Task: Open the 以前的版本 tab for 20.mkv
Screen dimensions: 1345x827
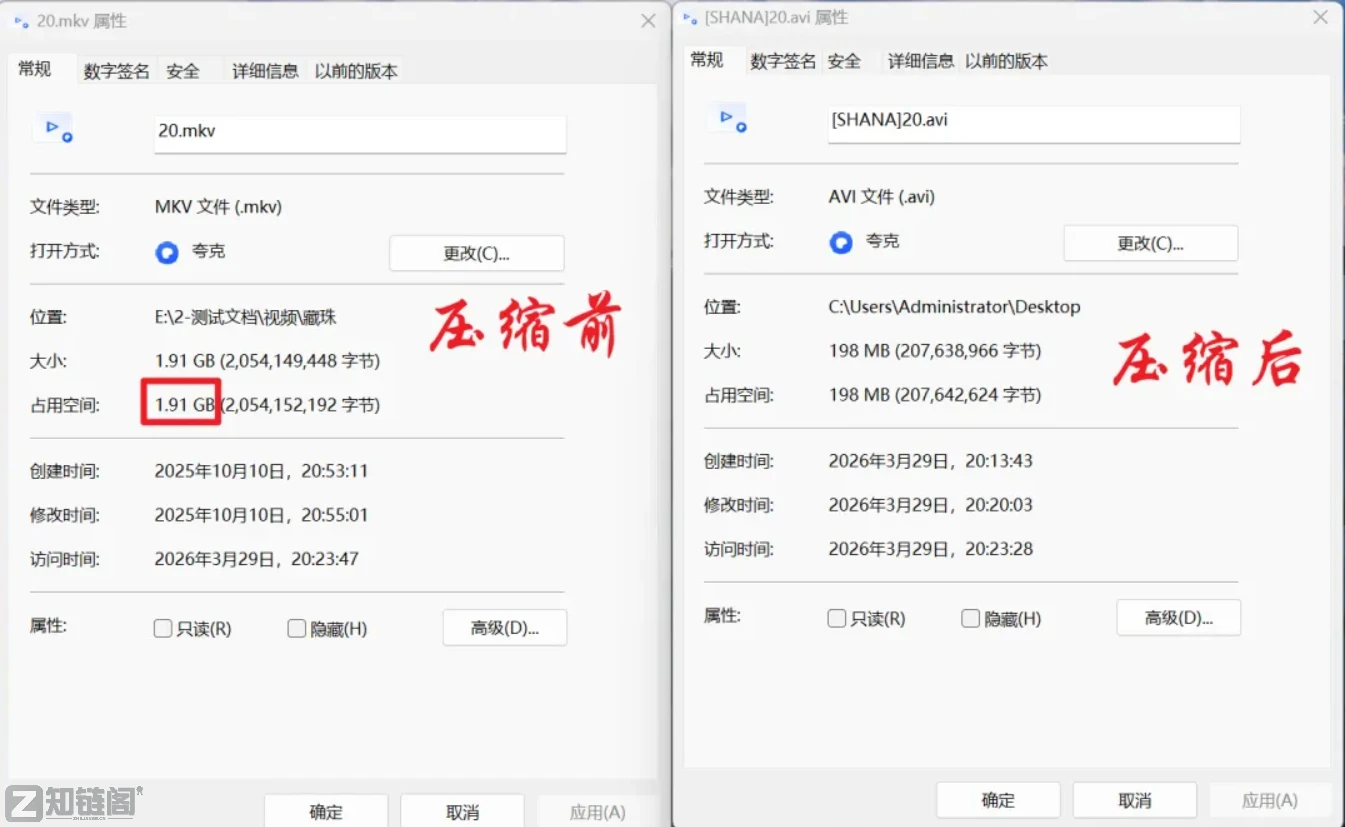Action: pos(355,70)
